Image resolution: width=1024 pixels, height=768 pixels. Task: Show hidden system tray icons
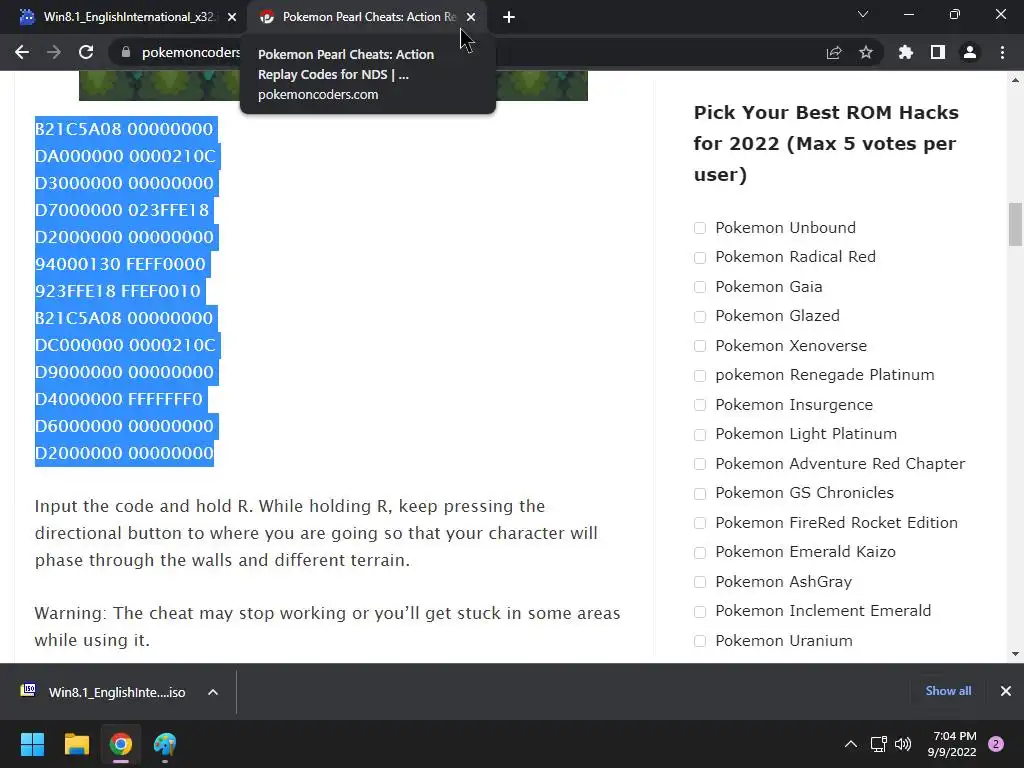[850, 744]
